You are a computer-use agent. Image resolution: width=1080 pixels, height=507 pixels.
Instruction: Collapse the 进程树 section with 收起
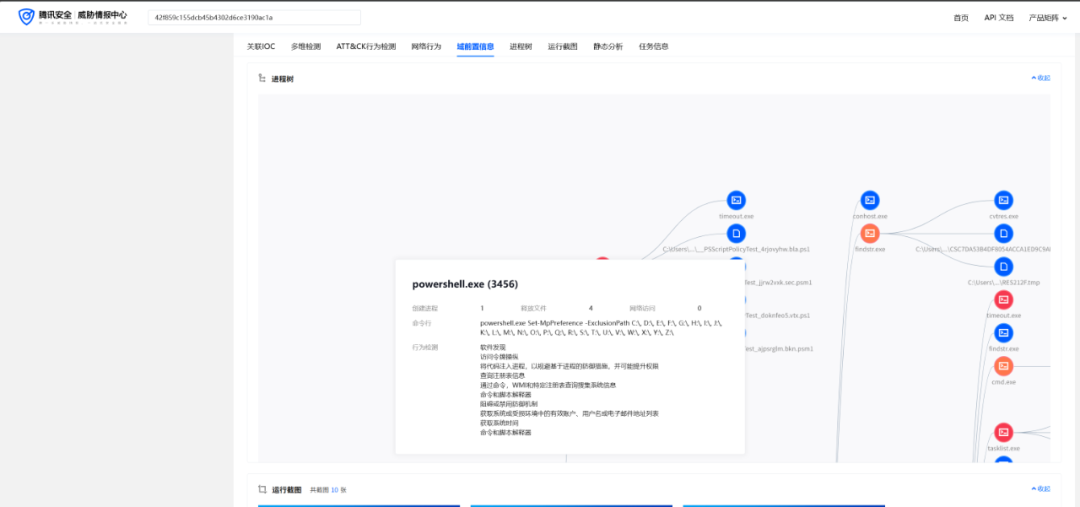coord(1041,78)
